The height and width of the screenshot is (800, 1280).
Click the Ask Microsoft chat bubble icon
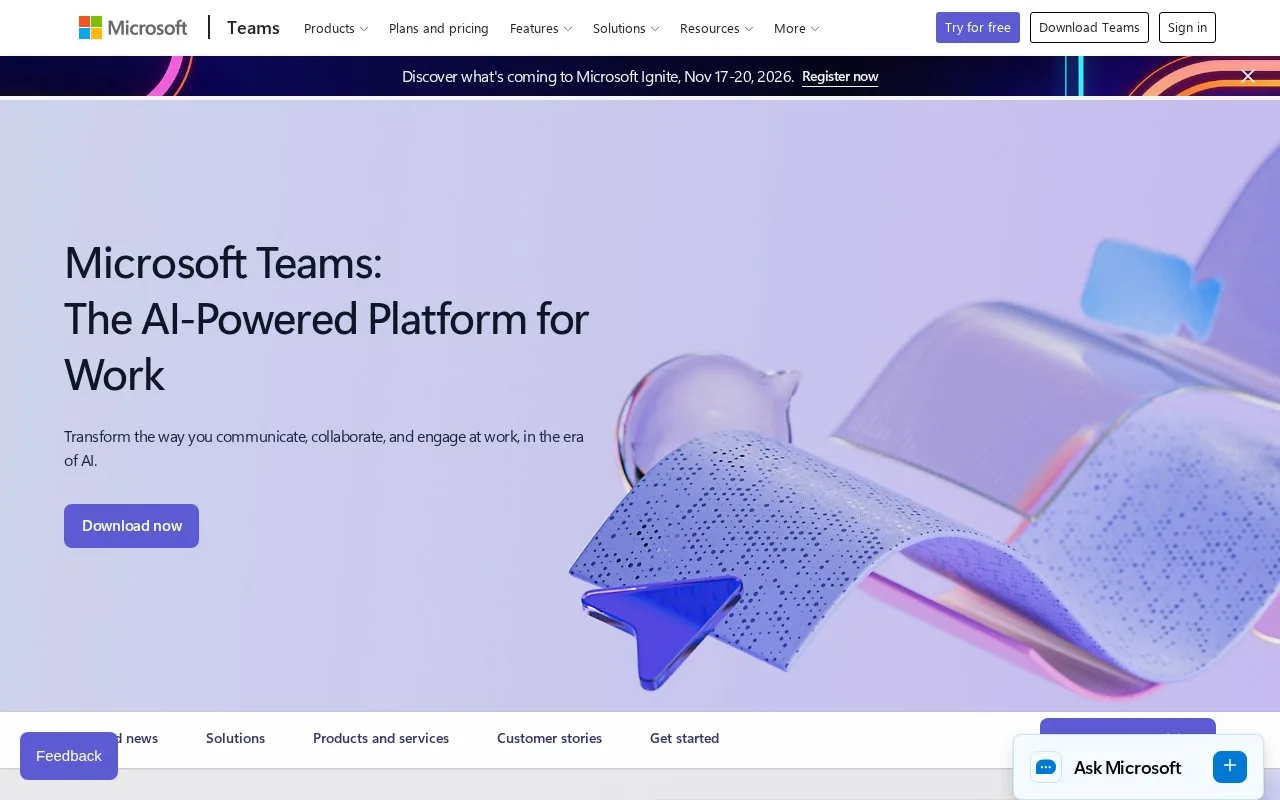pos(1046,767)
